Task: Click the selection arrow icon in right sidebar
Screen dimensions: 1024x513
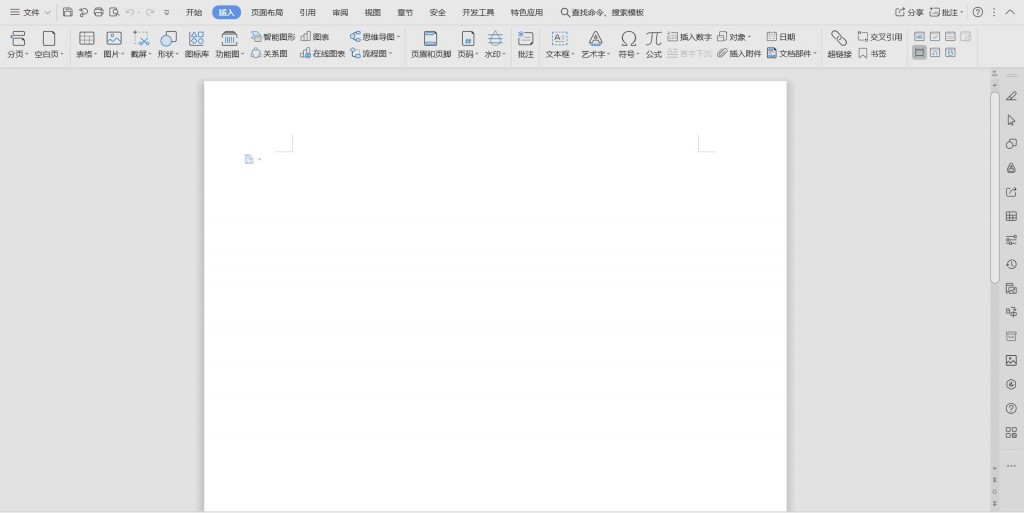Action: [x=1011, y=120]
